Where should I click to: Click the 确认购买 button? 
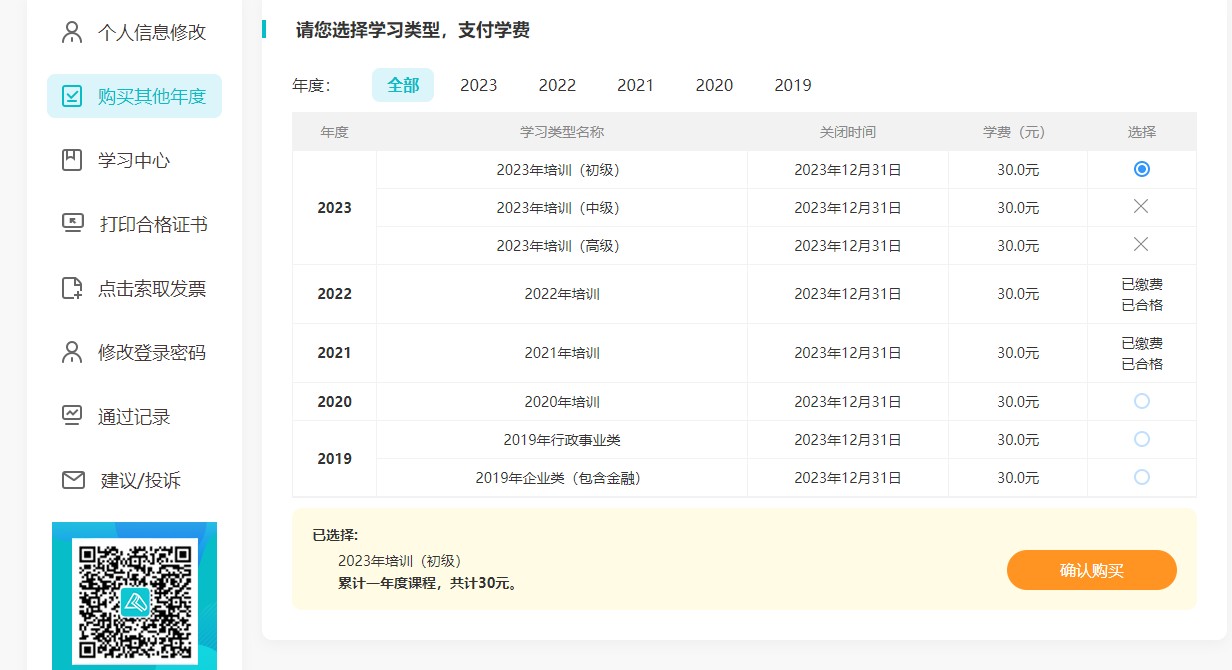[x=1091, y=569]
